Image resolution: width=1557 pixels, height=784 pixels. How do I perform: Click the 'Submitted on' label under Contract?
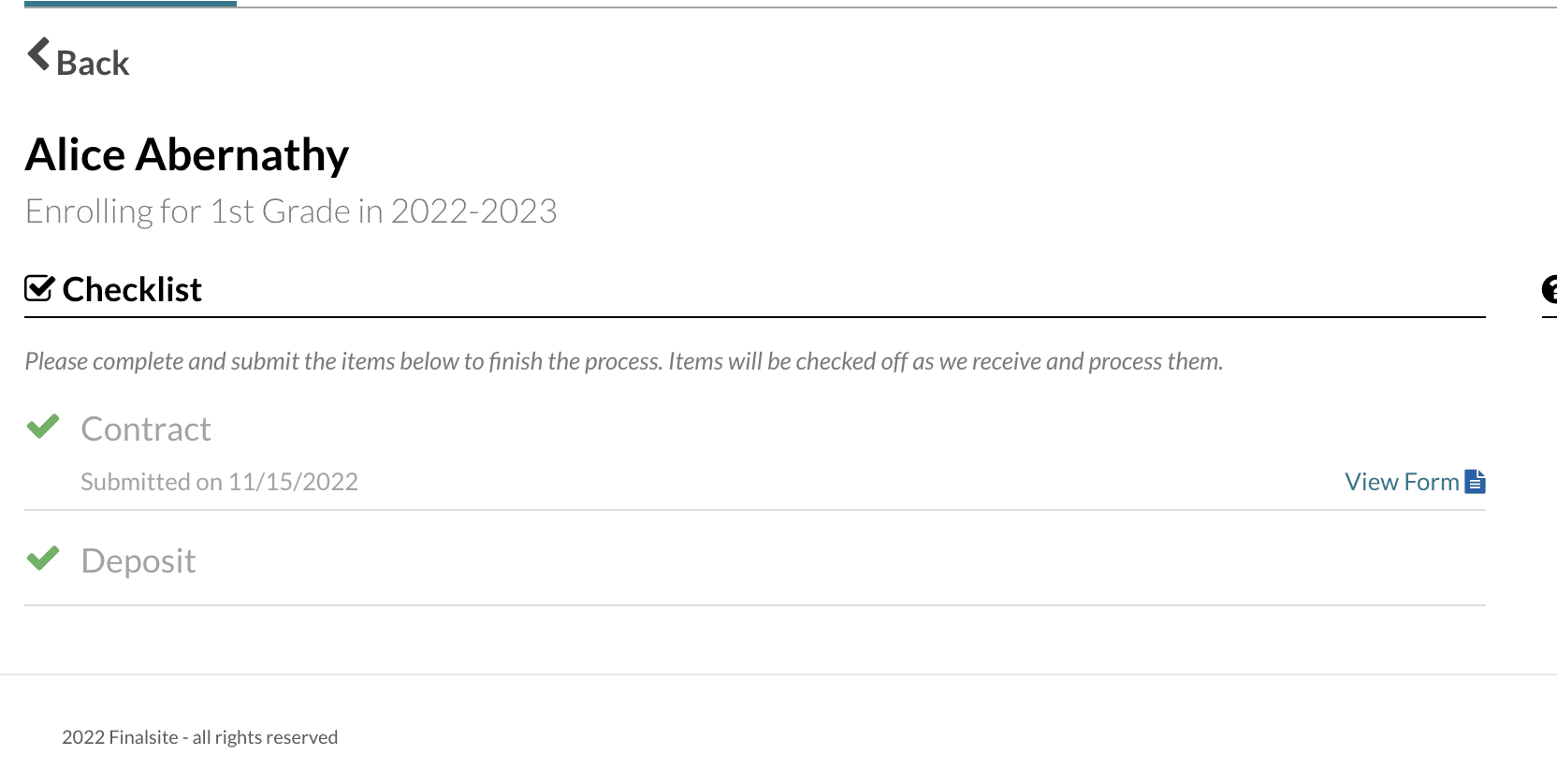(x=151, y=482)
